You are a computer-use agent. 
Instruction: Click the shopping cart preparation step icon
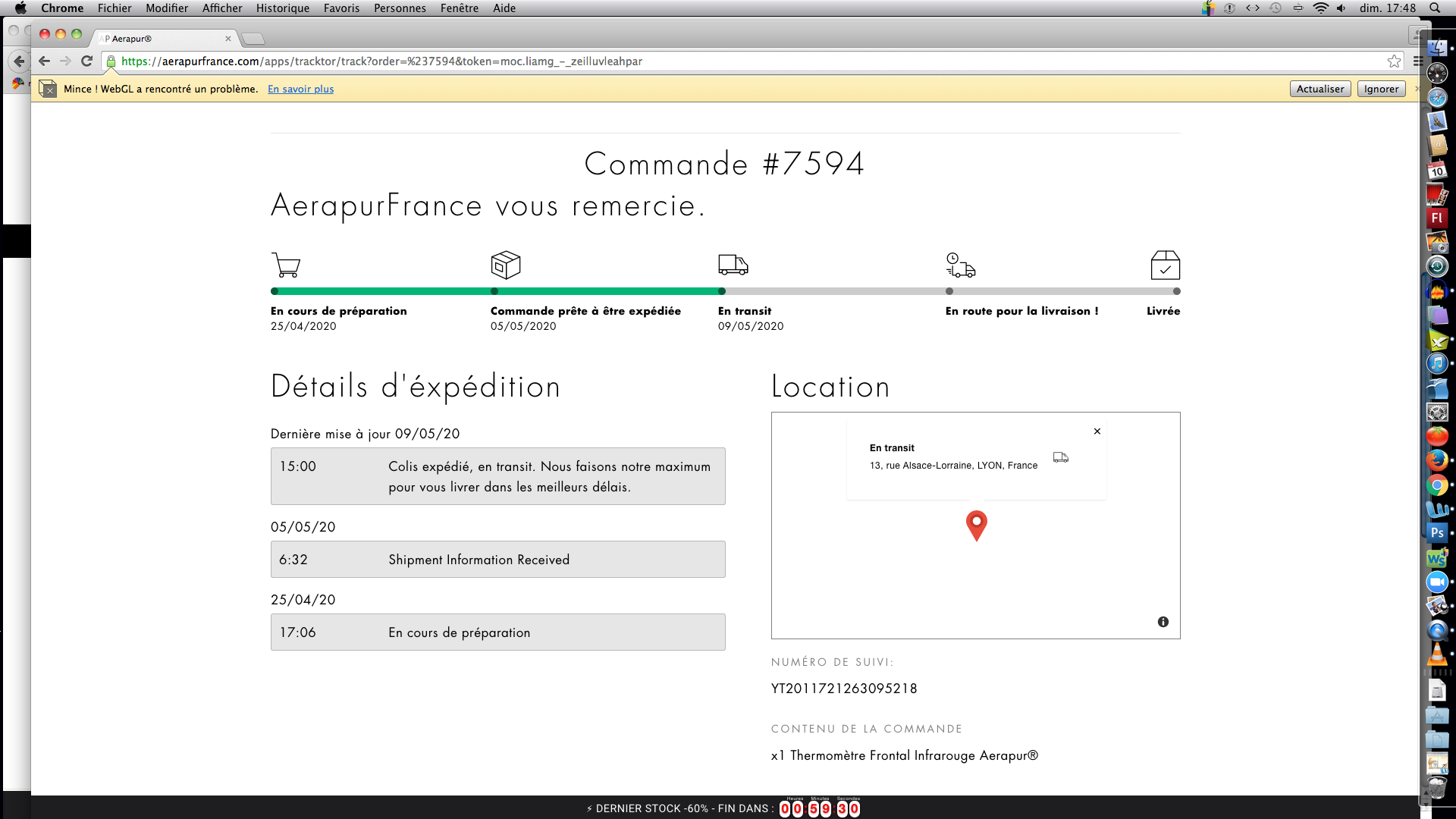(286, 265)
